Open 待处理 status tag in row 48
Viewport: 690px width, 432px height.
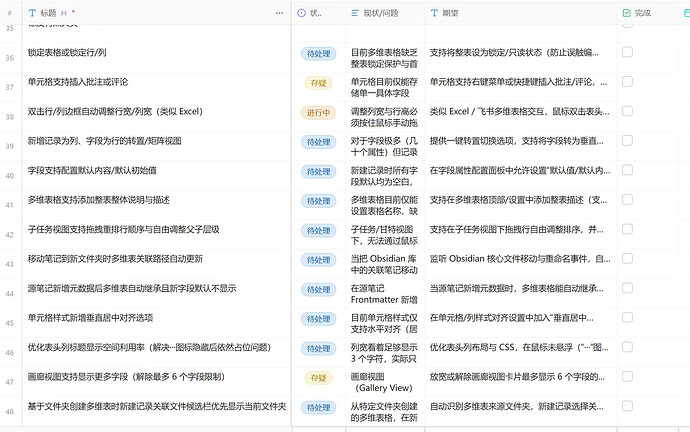tap(319, 407)
